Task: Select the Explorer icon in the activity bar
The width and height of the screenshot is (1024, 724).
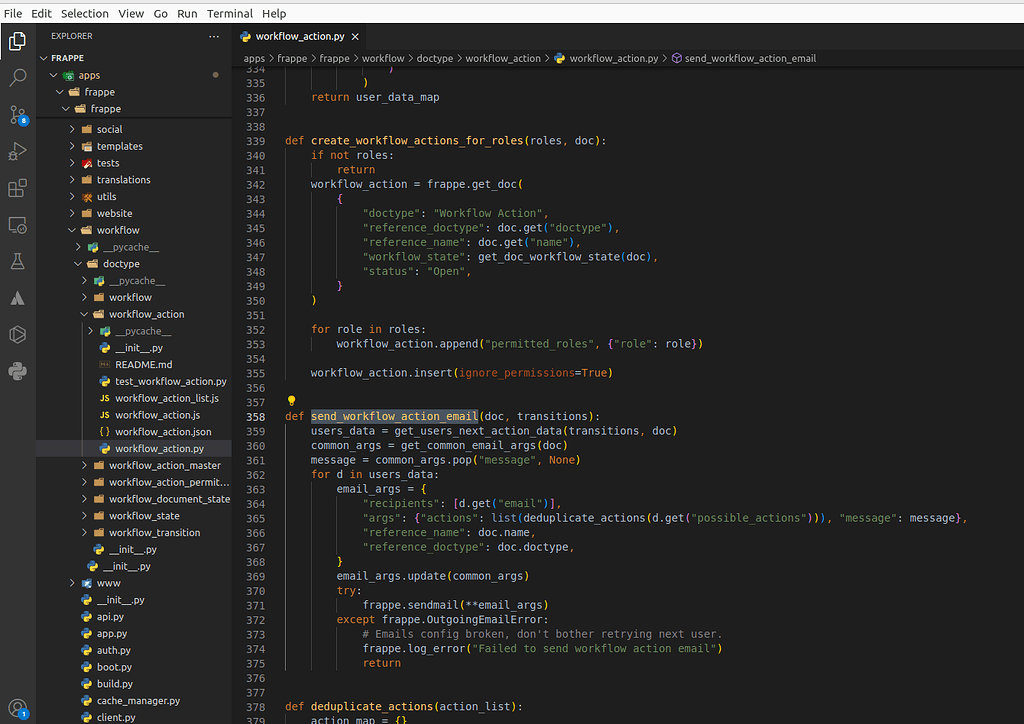Action: coord(18,42)
